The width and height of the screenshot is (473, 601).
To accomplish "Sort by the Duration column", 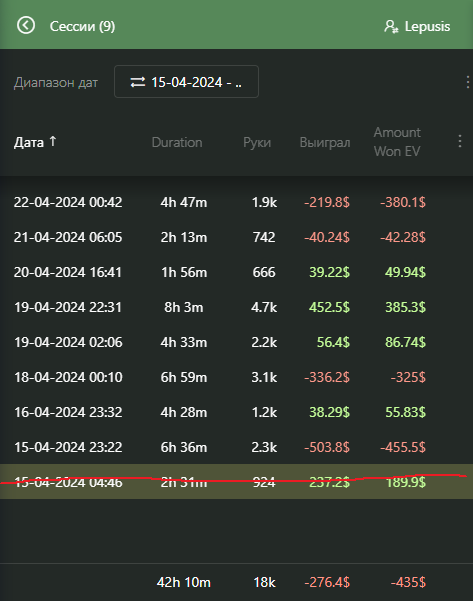I will tap(177, 142).
